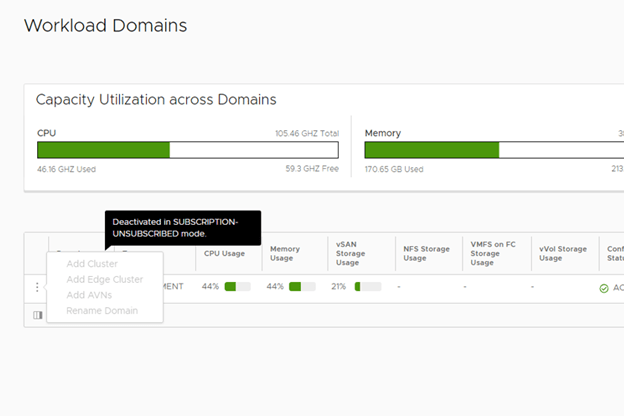Sort by CPU Usage column header
Image resolution: width=624 pixels, height=416 pixels.
tap(225, 253)
